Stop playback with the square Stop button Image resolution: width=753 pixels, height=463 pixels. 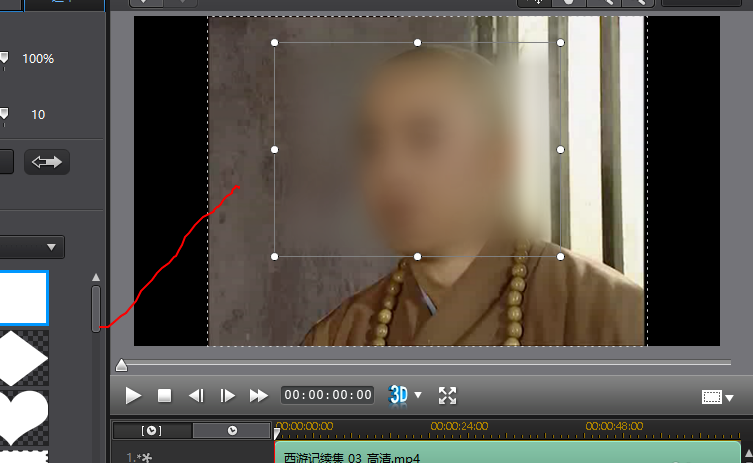(165, 396)
